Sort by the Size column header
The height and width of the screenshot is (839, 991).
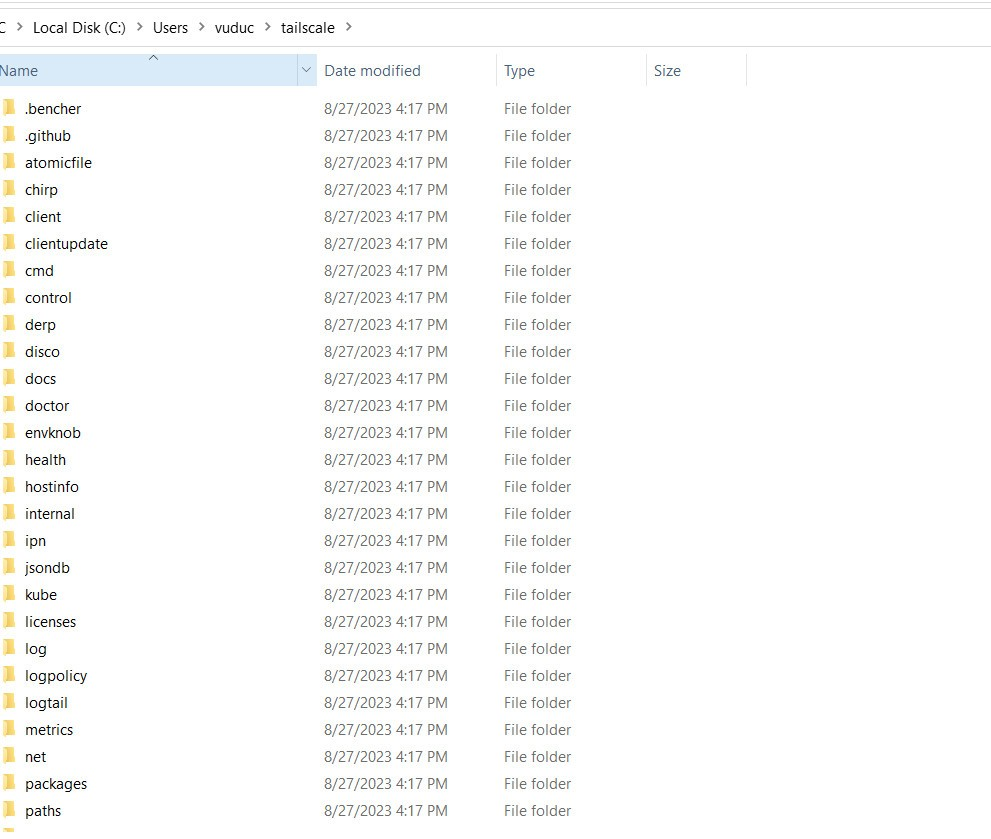click(x=696, y=70)
